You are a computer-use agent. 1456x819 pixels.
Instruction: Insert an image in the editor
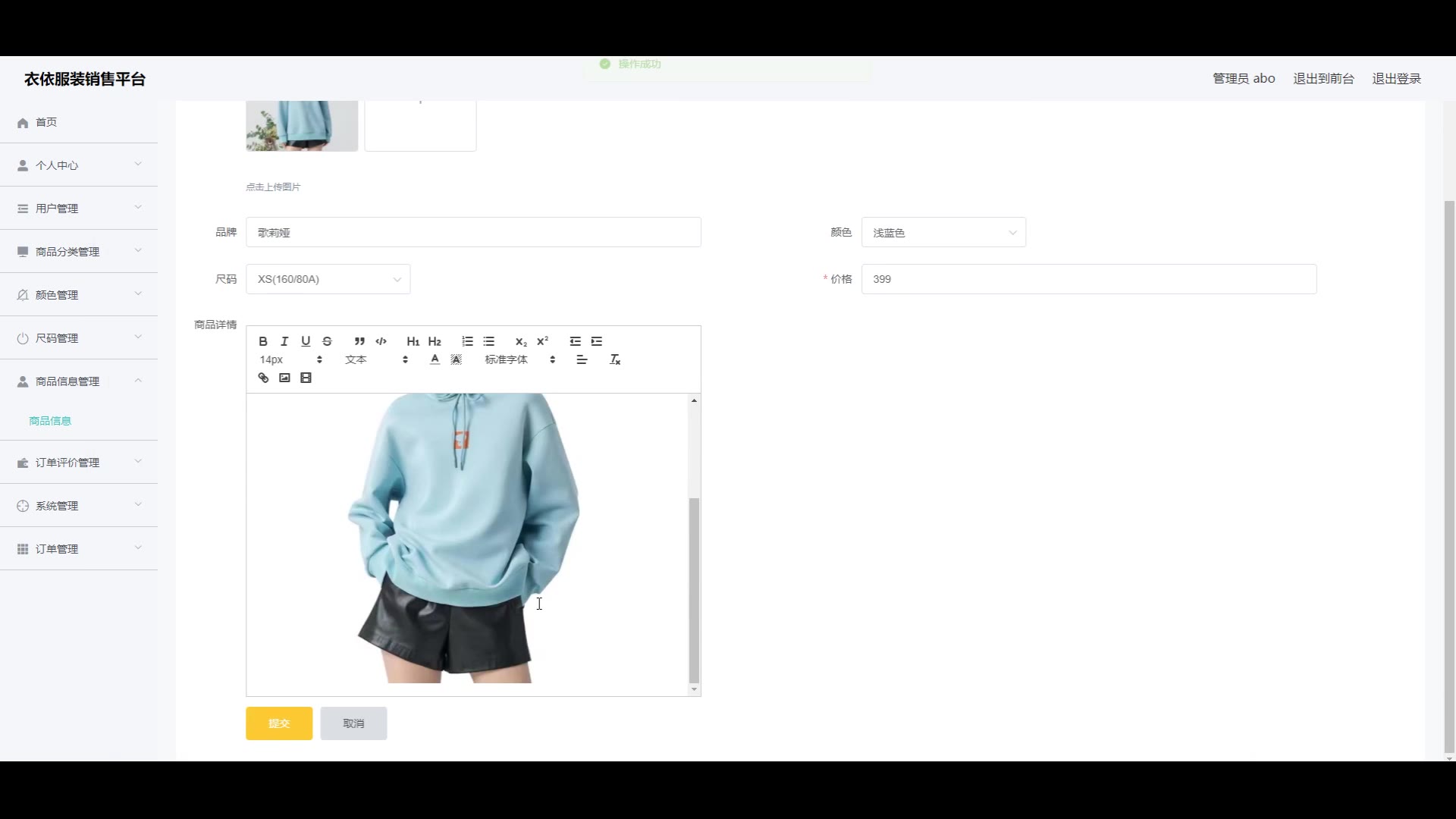coord(284,378)
